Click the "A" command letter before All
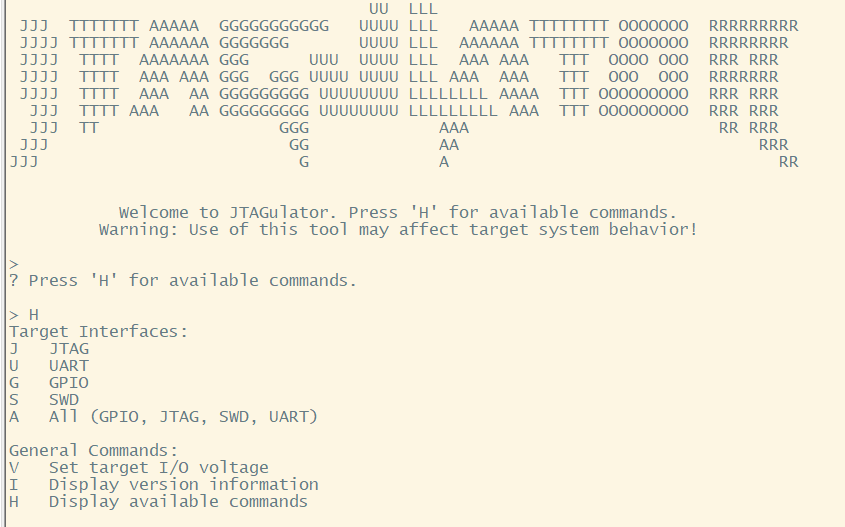This screenshot has height=527, width=845. click(x=14, y=417)
